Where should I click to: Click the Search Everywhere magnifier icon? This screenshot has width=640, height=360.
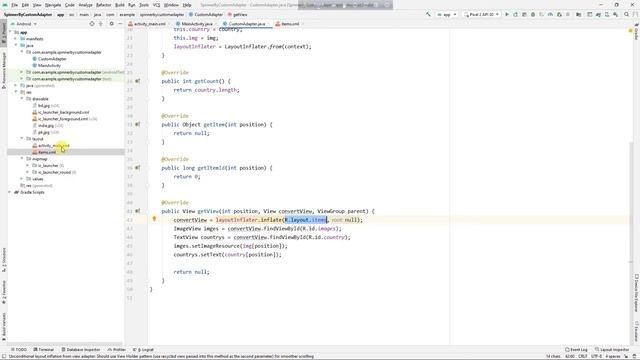point(627,14)
